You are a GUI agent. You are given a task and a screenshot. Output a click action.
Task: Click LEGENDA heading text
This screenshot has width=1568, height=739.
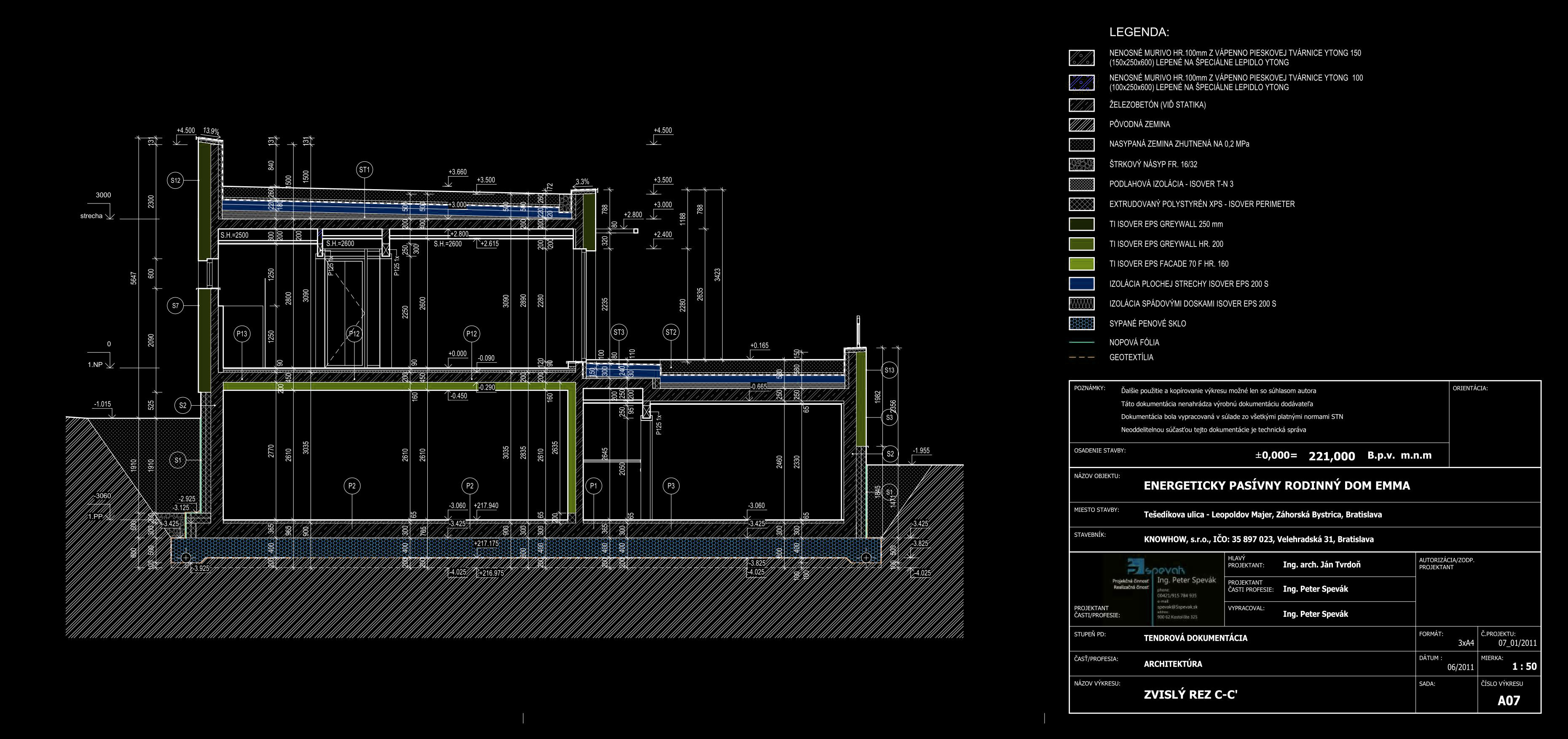pyautogui.click(x=1139, y=32)
